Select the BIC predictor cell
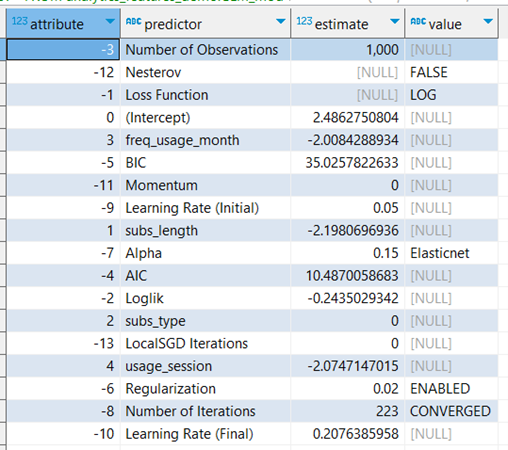This screenshot has width=508, height=450. (x=205, y=163)
